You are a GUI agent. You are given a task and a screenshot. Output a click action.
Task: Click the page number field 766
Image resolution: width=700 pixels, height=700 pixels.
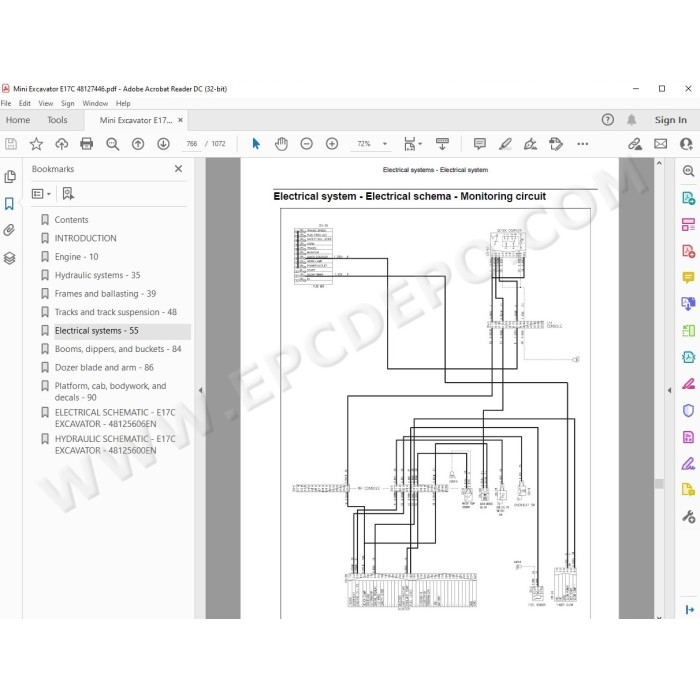[x=192, y=144]
